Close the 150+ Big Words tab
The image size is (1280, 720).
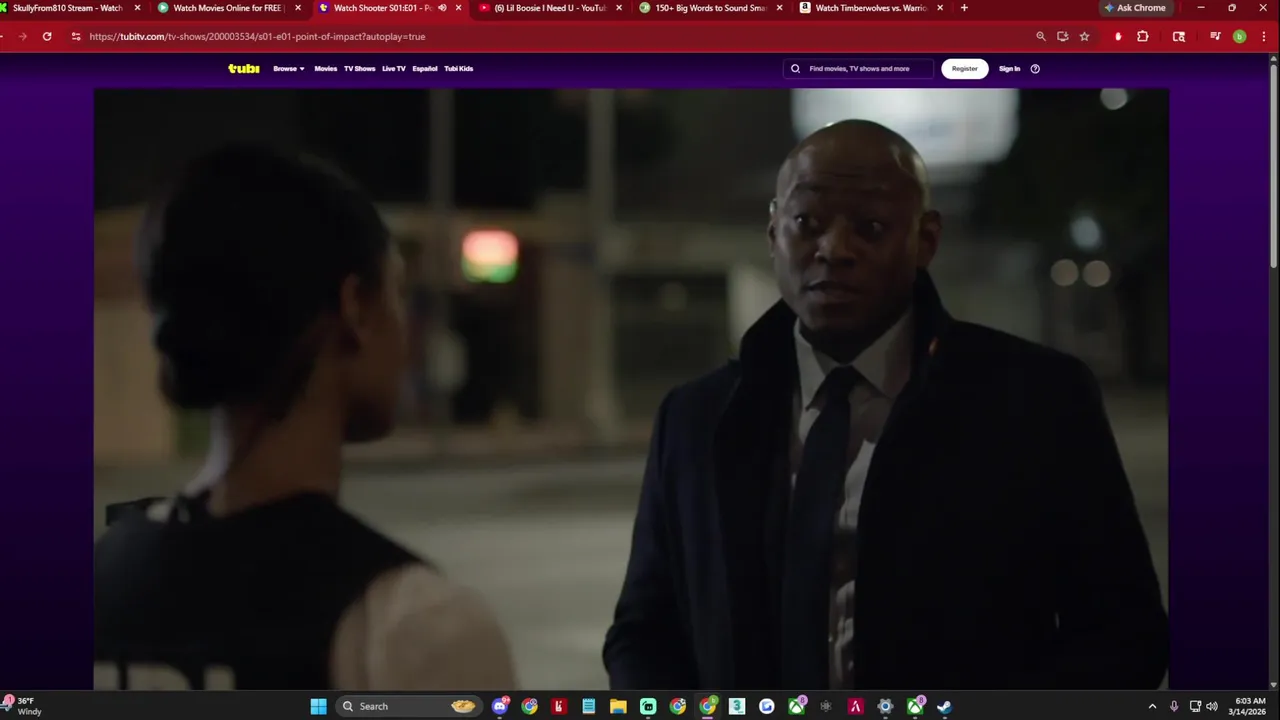point(779,8)
